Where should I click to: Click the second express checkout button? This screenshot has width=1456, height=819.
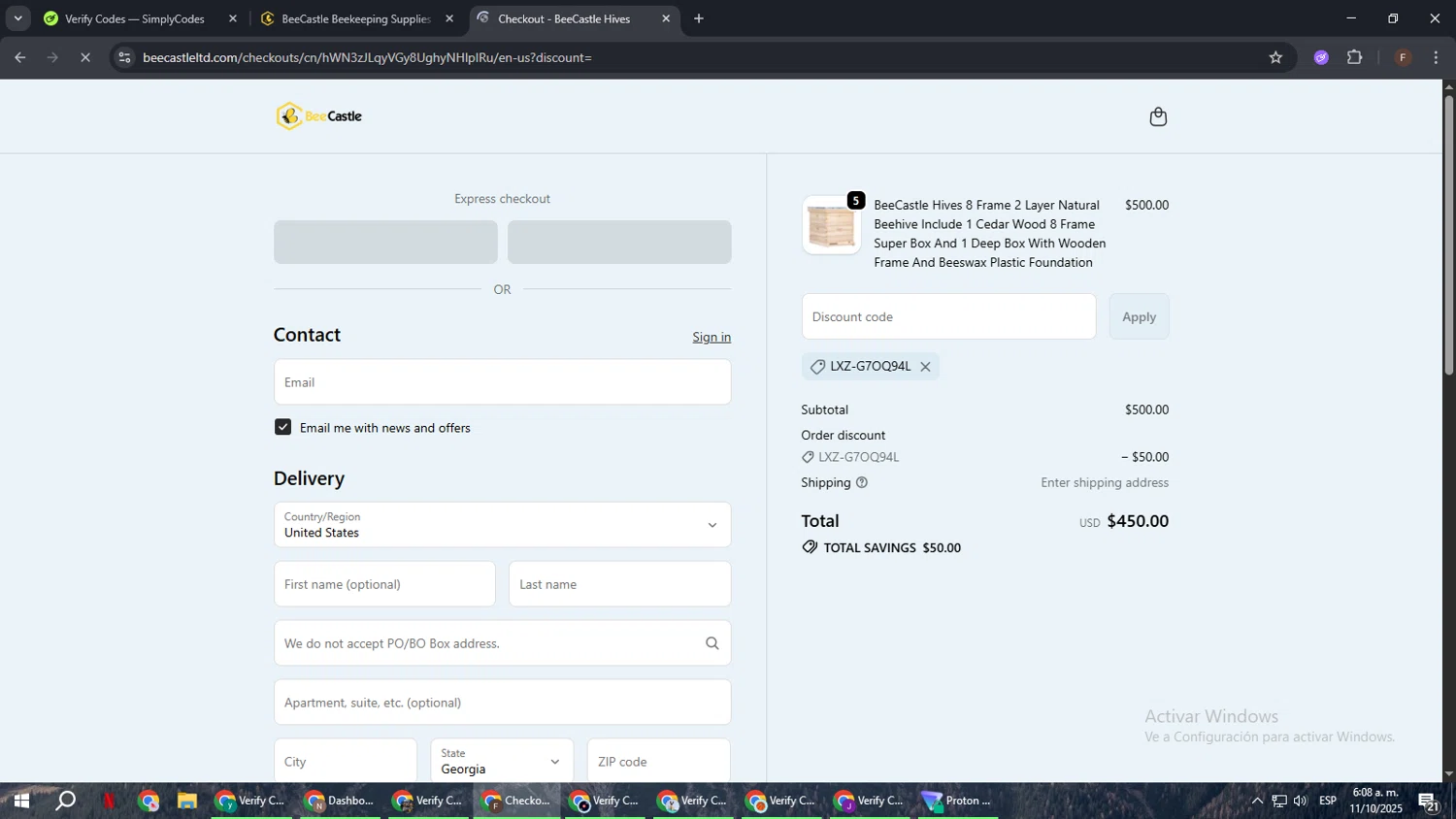point(619,242)
